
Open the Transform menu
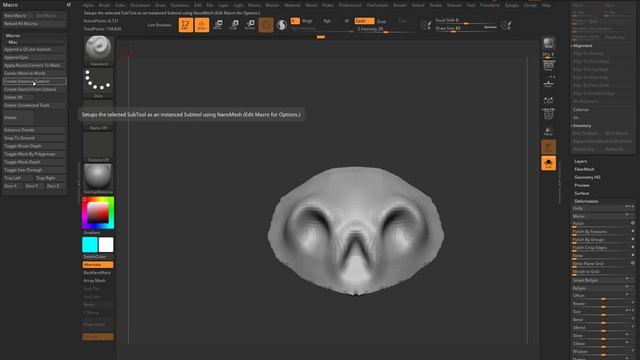tap(489, 5)
